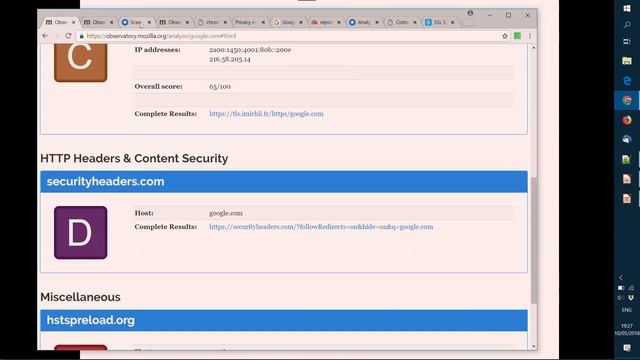Click the taskbar icon below Firefox
Viewport: 640px width, 360px height.
(627, 139)
